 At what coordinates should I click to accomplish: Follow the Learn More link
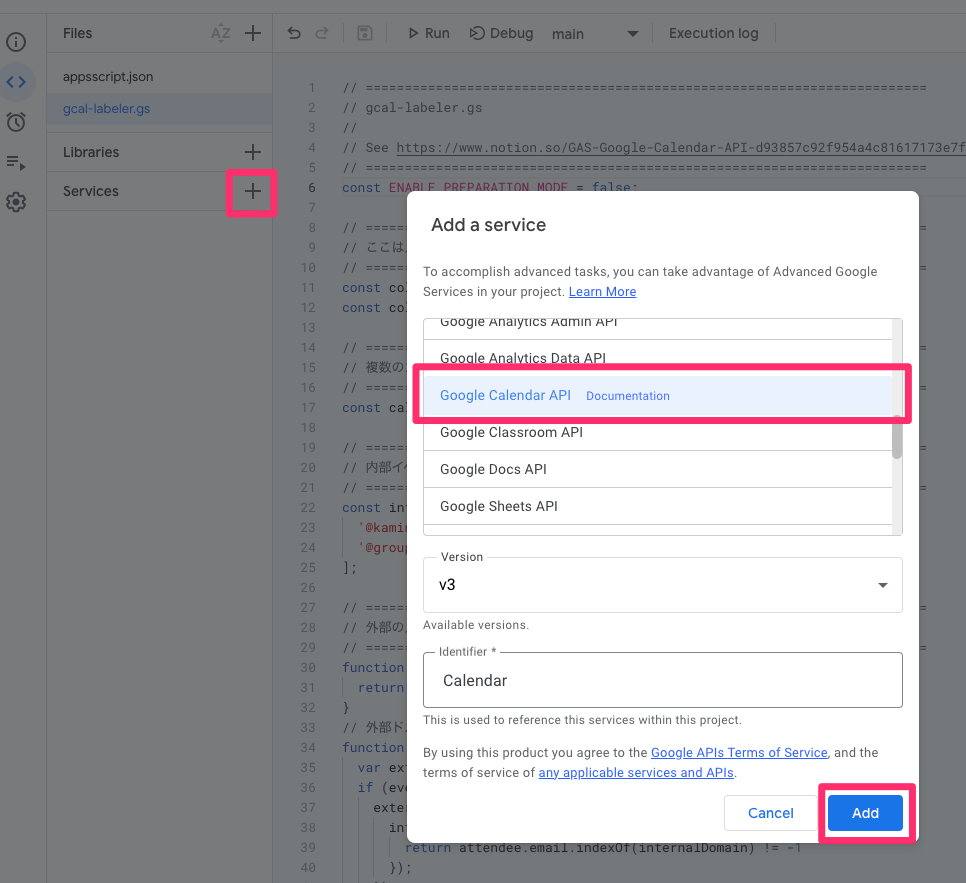(x=602, y=292)
